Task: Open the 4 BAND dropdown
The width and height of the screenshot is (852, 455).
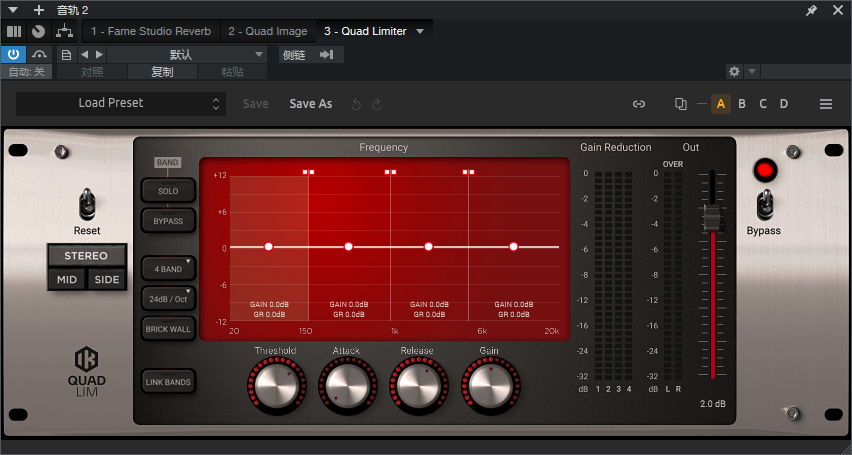Action: click(168, 269)
